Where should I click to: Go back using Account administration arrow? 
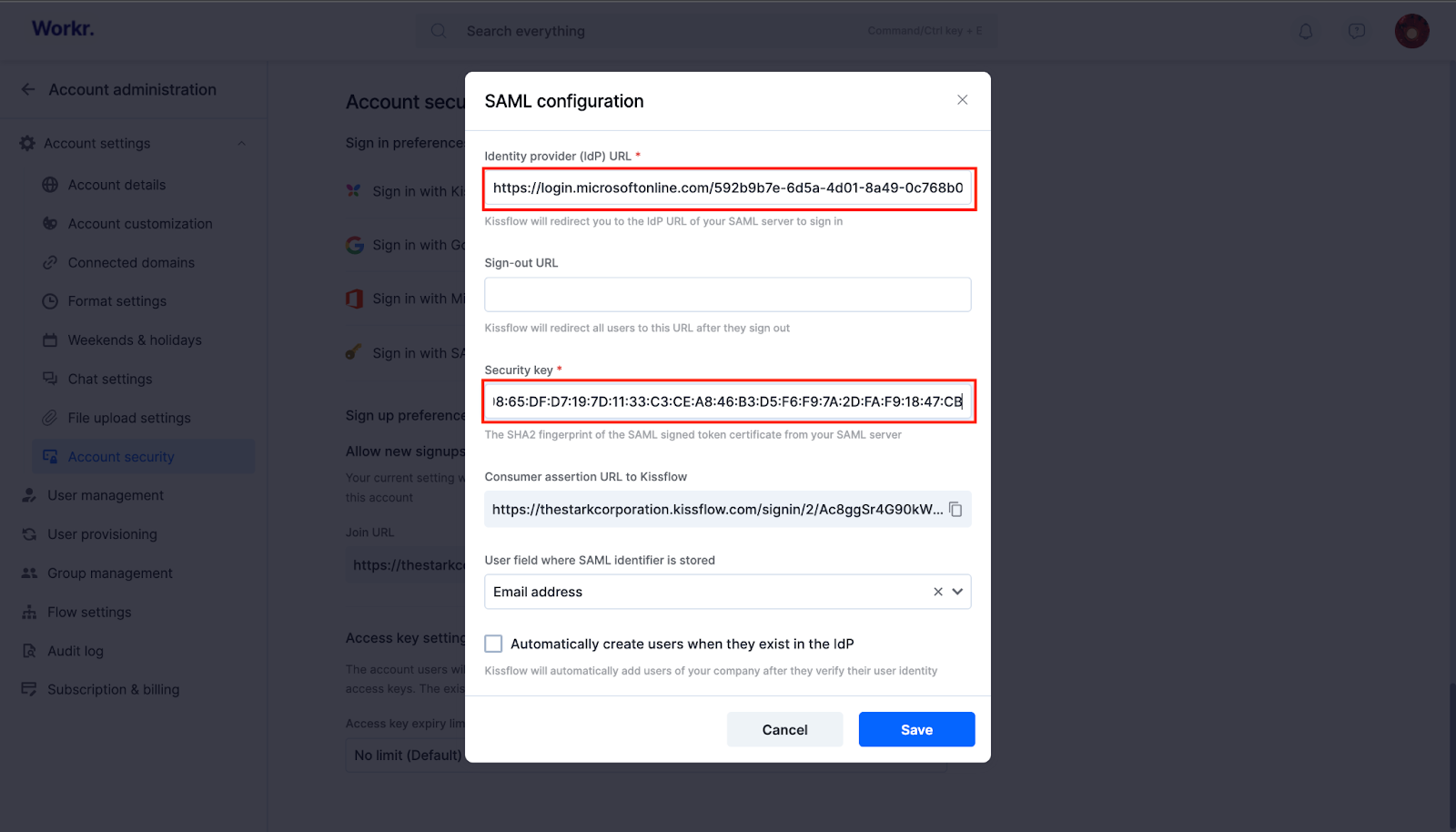pos(28,89)
